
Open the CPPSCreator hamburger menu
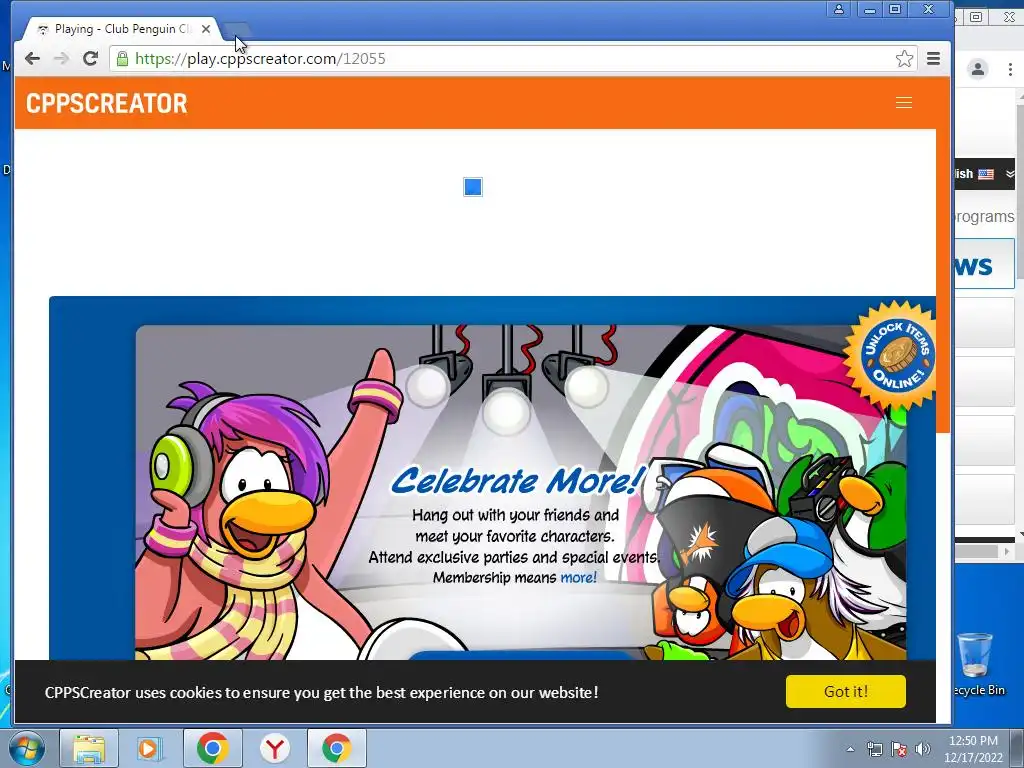(x=904, y=103)
